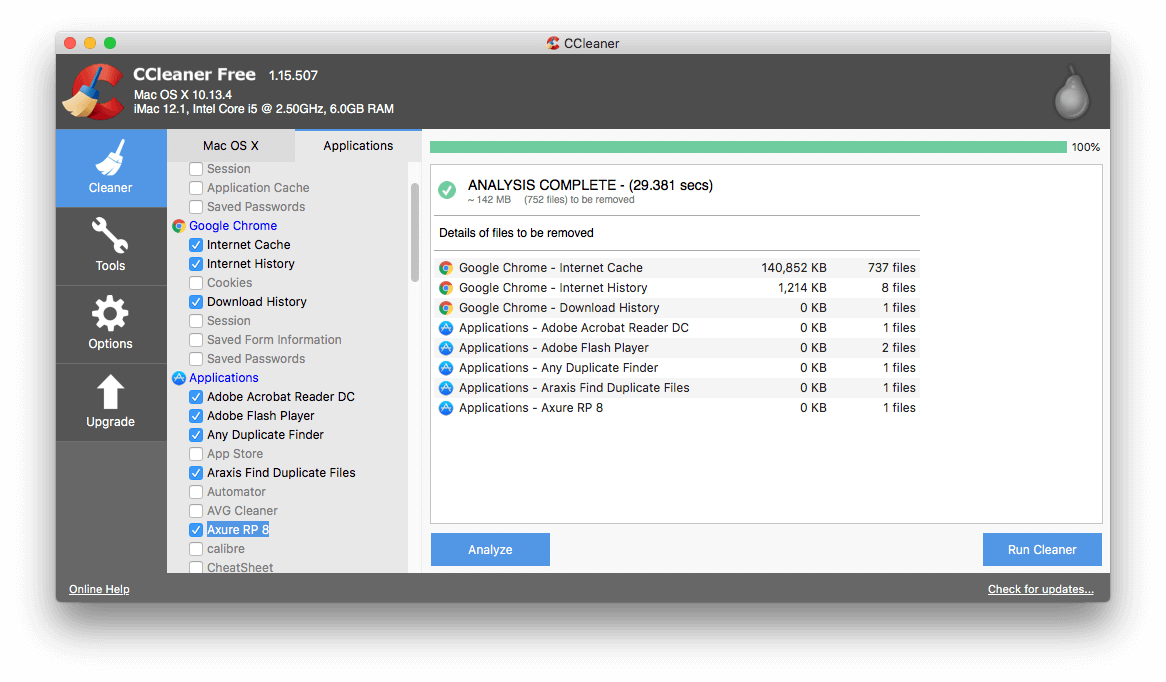This screenshot has width=1166, height=682.
Task: Select the Google Chrome - Internet History row
Action: tap(677, 288)
